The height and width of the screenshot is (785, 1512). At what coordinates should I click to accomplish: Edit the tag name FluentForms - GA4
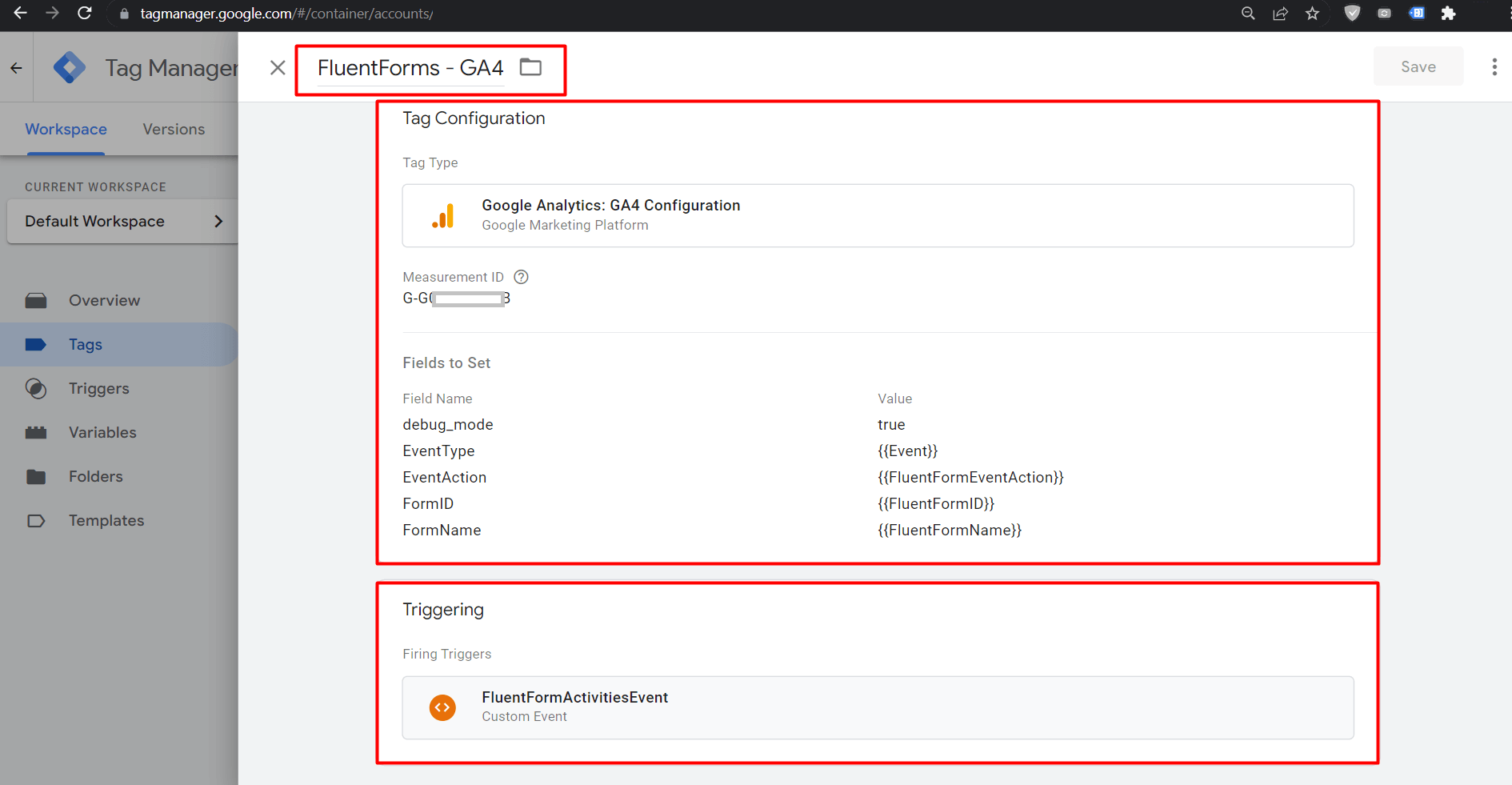[x=410, y=68]
